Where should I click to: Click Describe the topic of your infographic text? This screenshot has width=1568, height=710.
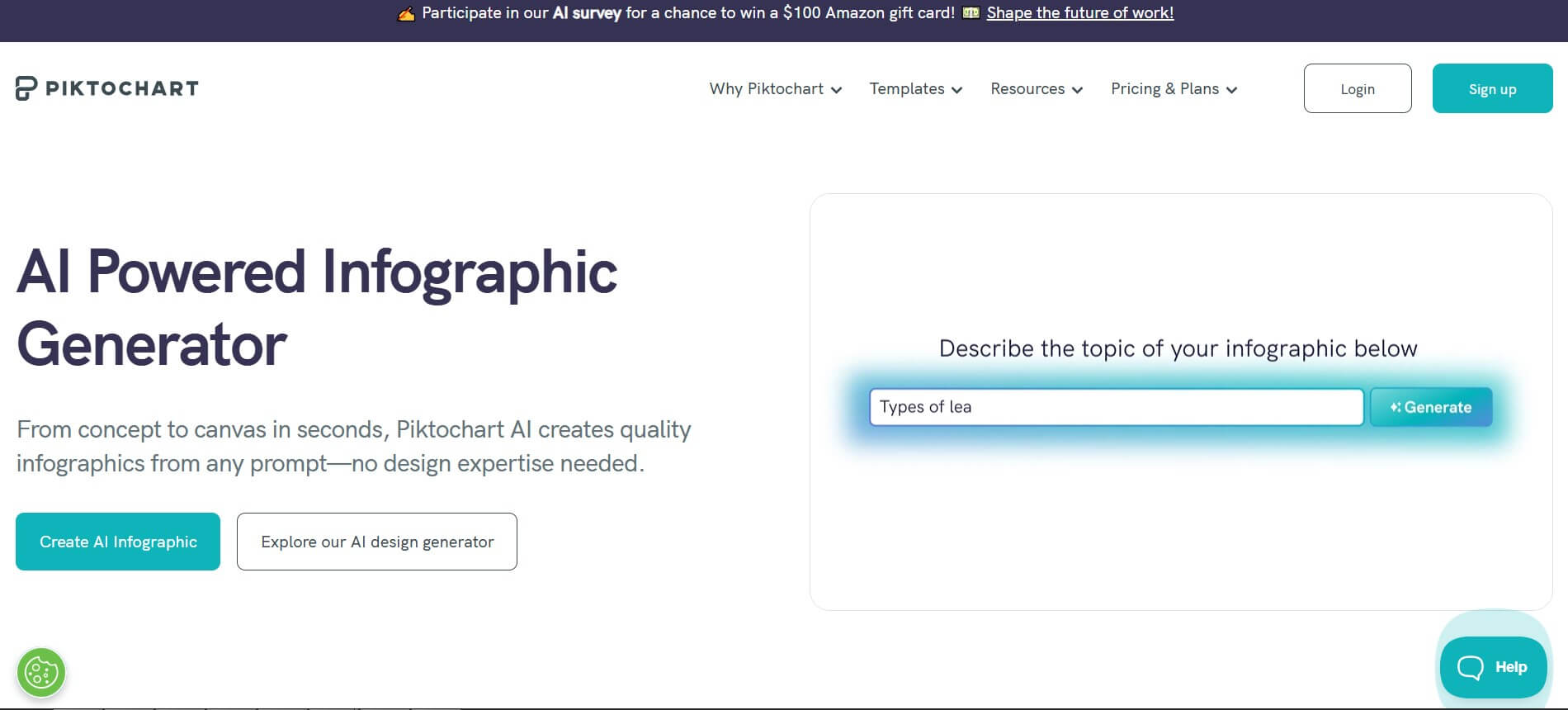(1178, 348)
